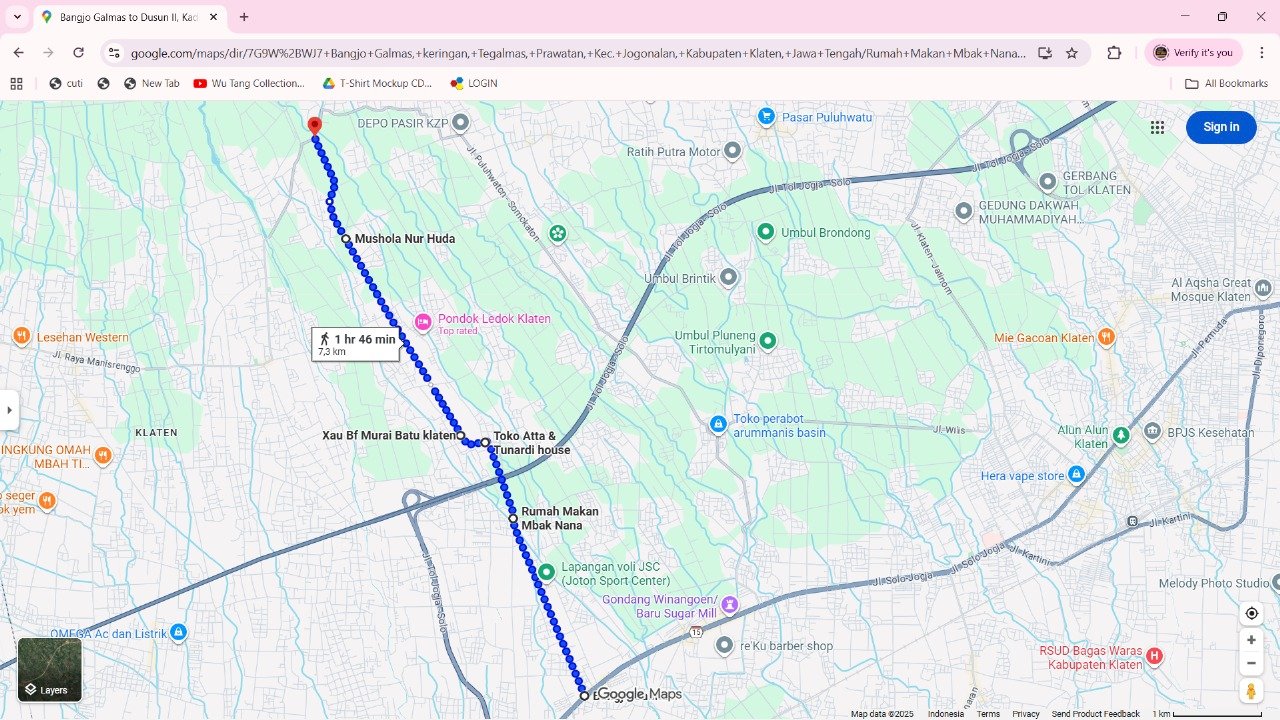Click the show your location button
Screen dimensions: 1280x720
pos(1251,613)
